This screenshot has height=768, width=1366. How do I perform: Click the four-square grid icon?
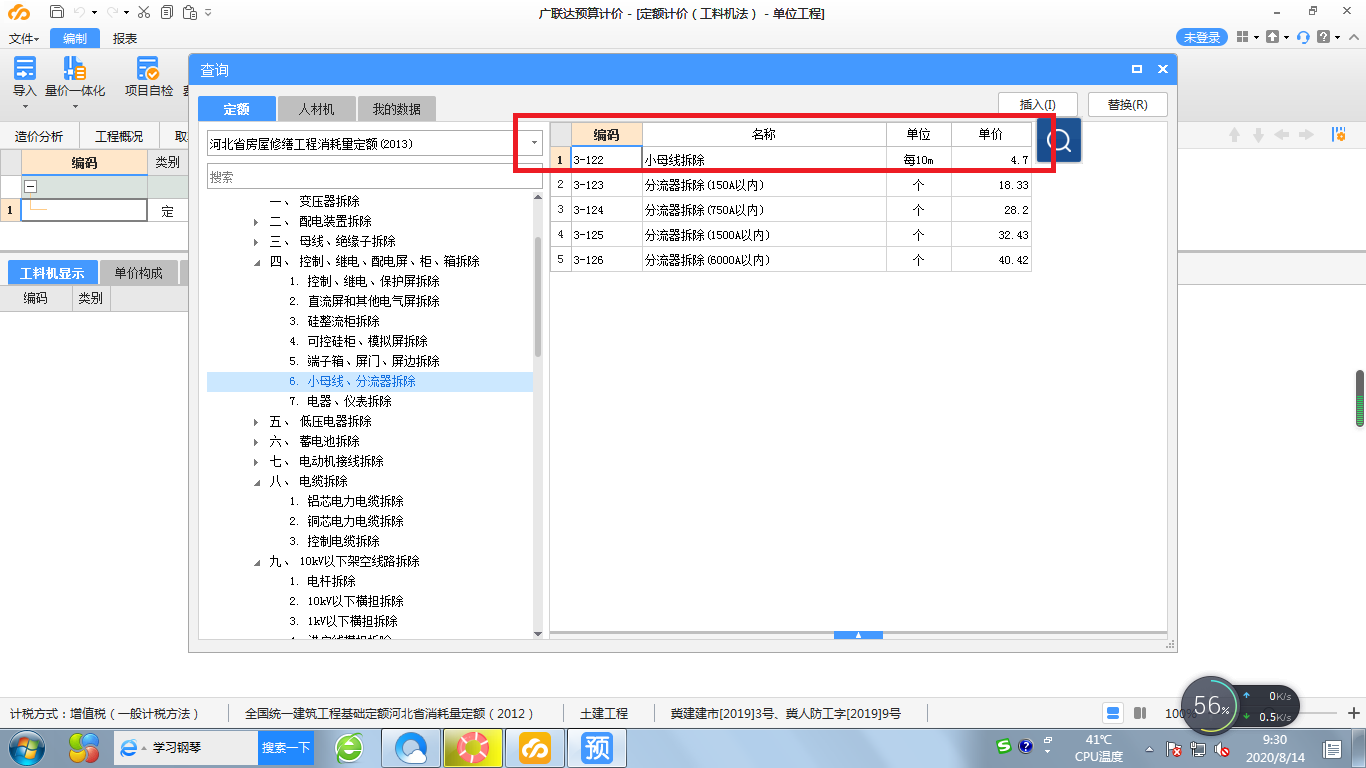tap(1242, 37)
